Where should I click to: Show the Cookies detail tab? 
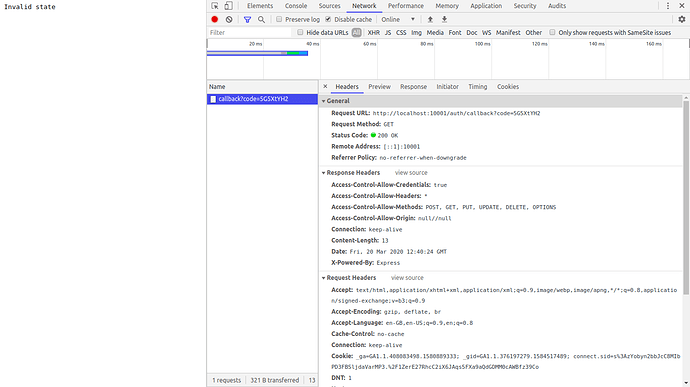[x=508, y=87]
